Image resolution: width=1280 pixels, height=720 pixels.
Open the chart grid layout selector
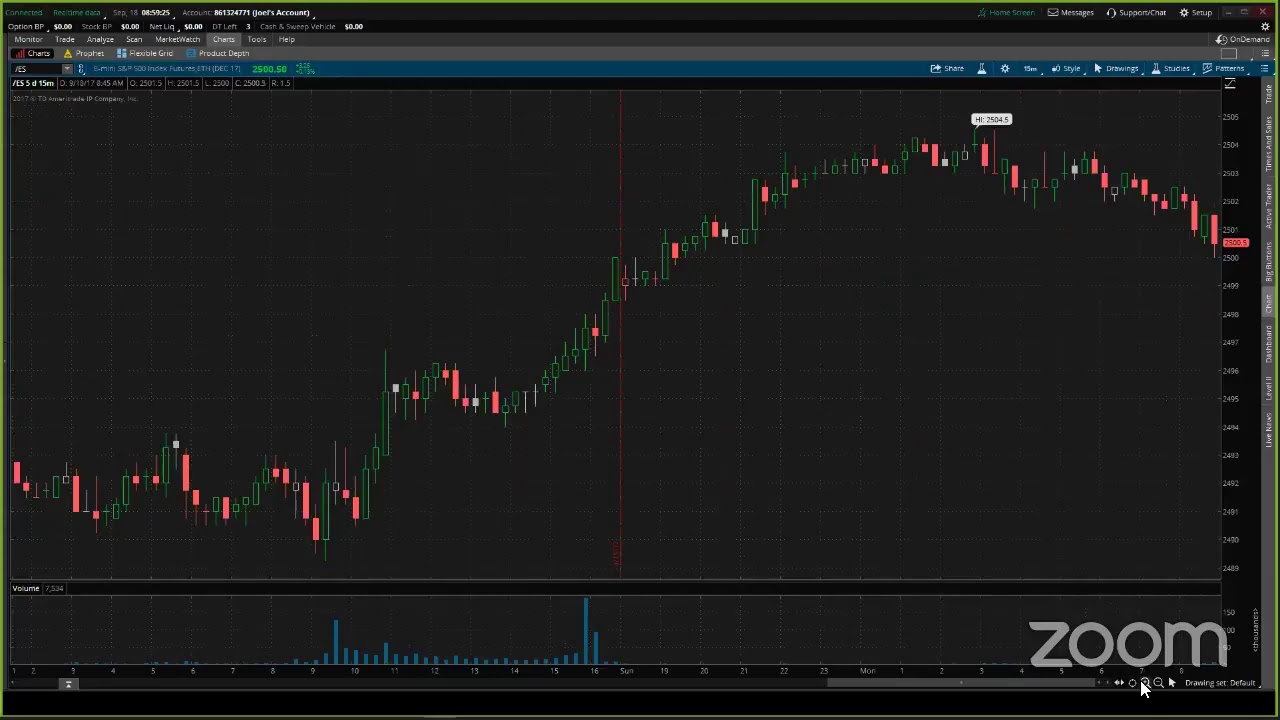point(1231,53)
